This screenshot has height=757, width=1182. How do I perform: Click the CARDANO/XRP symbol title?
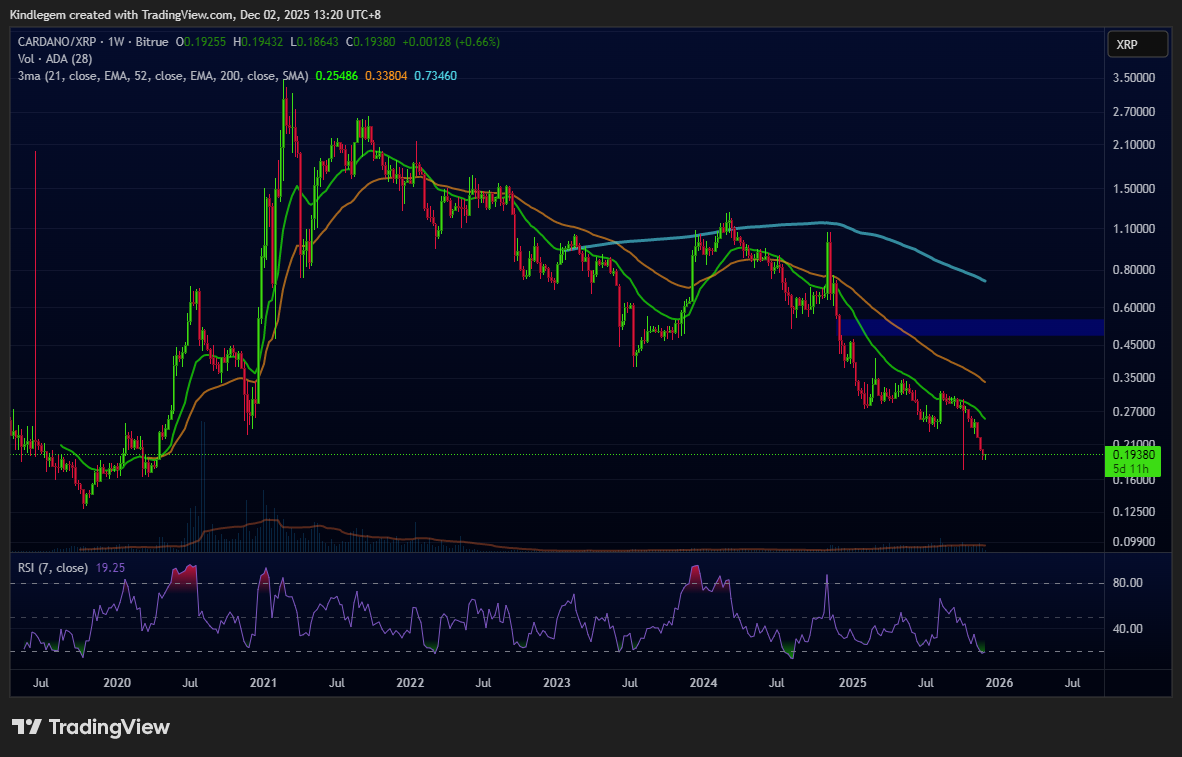[59, 42]
